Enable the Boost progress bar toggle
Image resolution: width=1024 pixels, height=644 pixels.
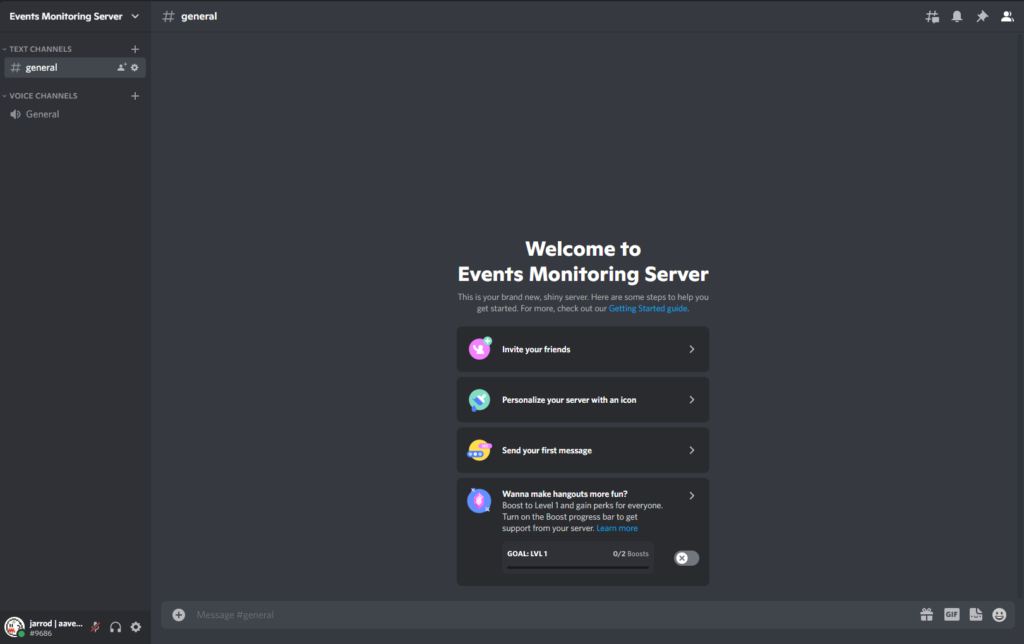pyautogui.click(x=686, y=558)
